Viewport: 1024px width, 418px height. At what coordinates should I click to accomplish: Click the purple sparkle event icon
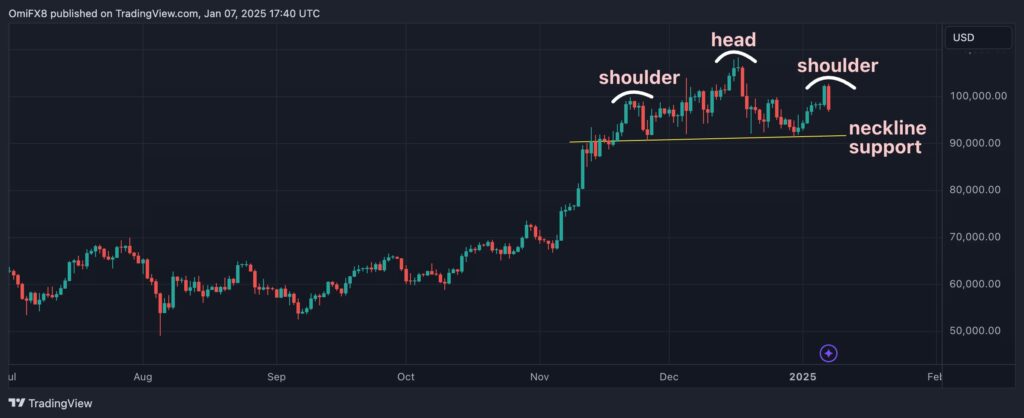(x=828, y=353)
